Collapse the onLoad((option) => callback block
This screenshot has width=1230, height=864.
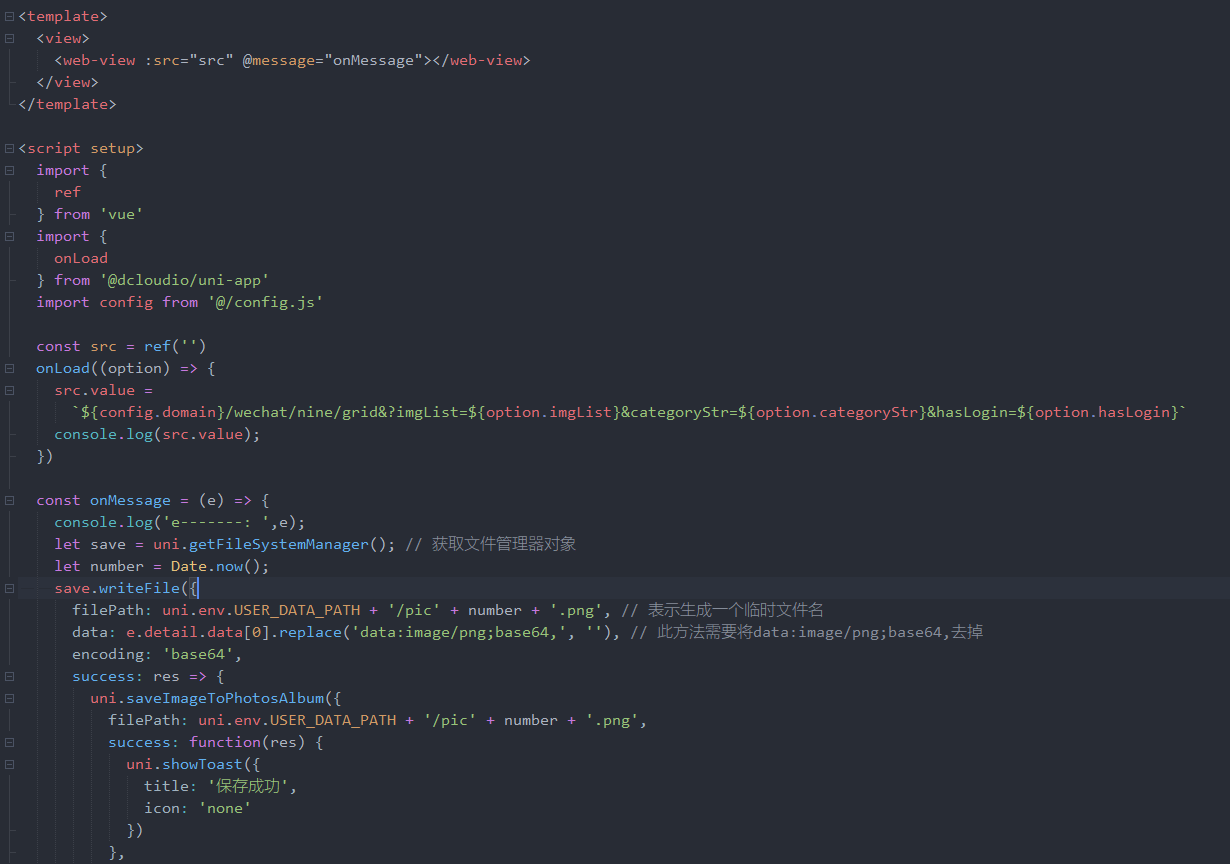tap(9, 368)
